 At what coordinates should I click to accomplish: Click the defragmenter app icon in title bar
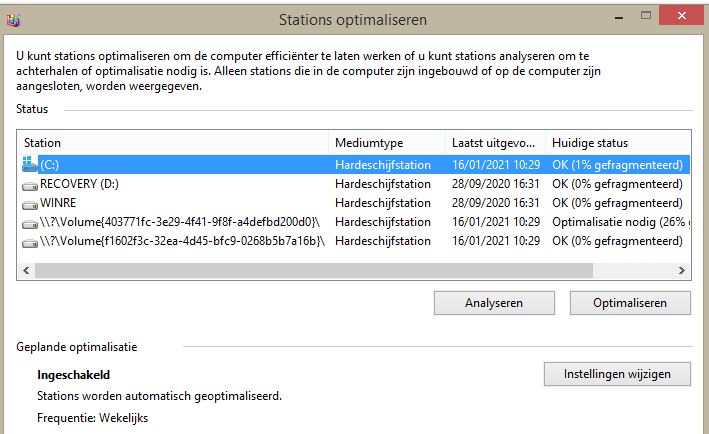[x=13, y=18]
